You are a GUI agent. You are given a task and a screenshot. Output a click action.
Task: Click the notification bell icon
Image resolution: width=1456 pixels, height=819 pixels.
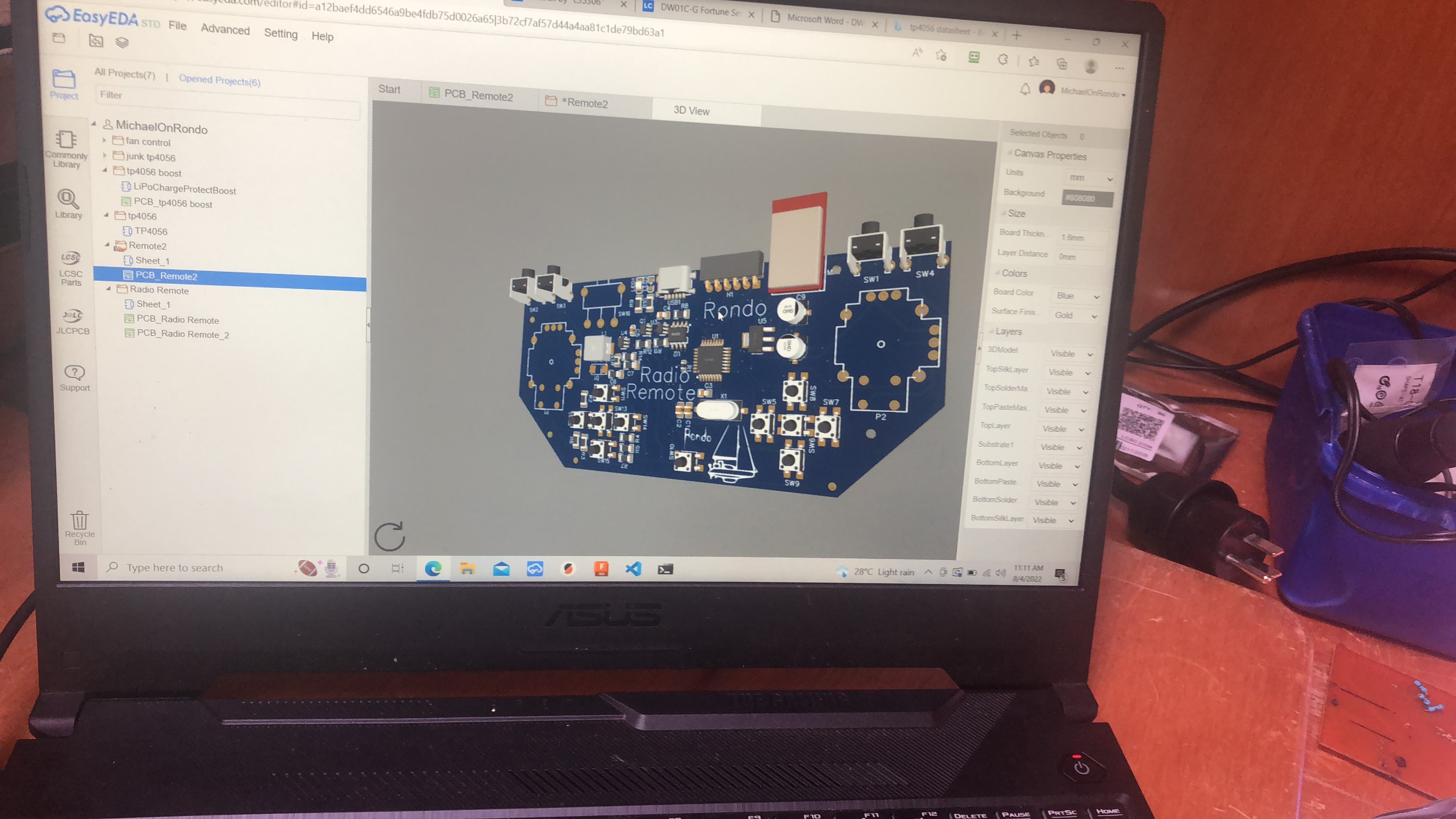point(1025,89)
